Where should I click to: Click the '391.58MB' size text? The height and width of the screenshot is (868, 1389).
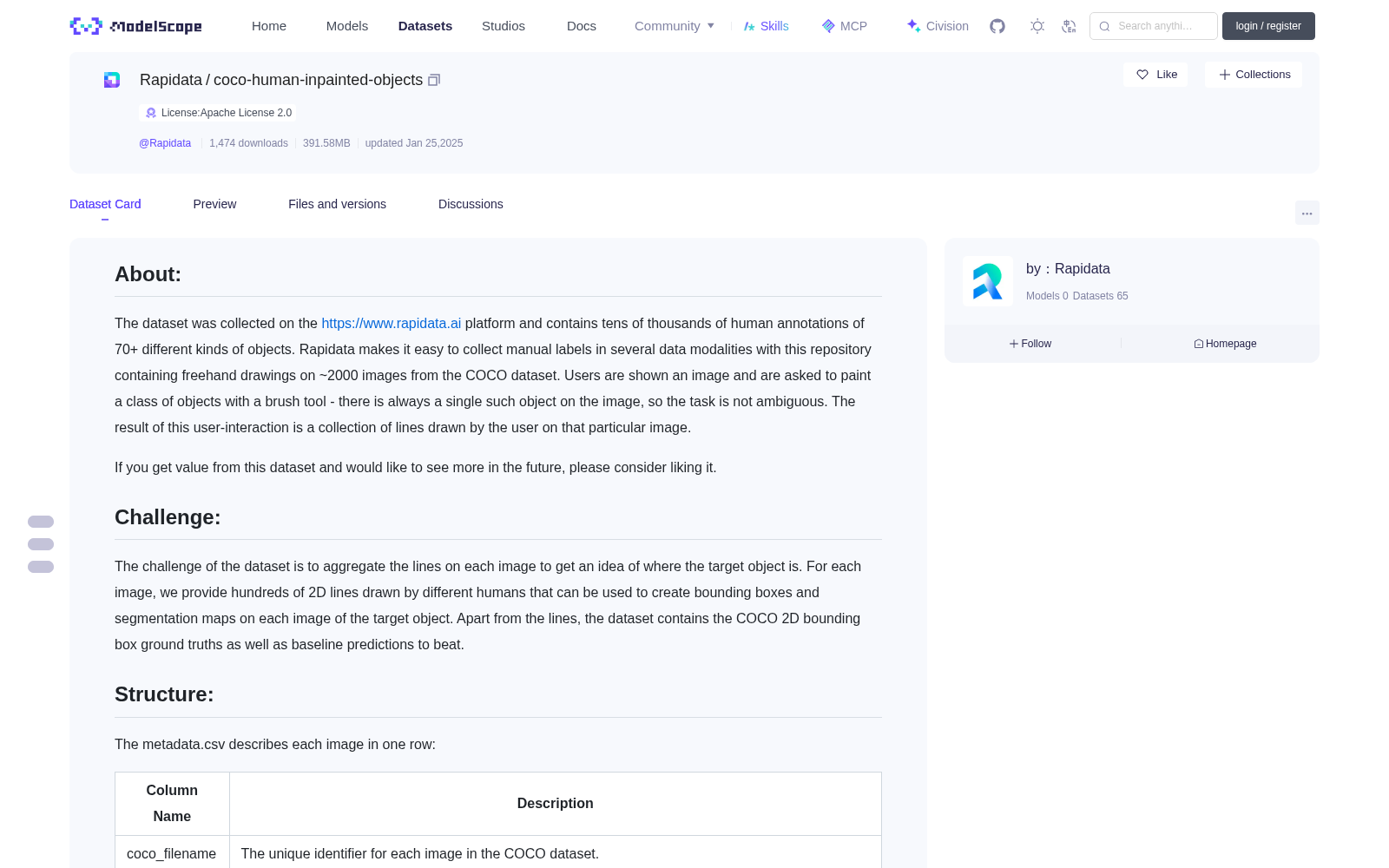(x=326, y=143)
